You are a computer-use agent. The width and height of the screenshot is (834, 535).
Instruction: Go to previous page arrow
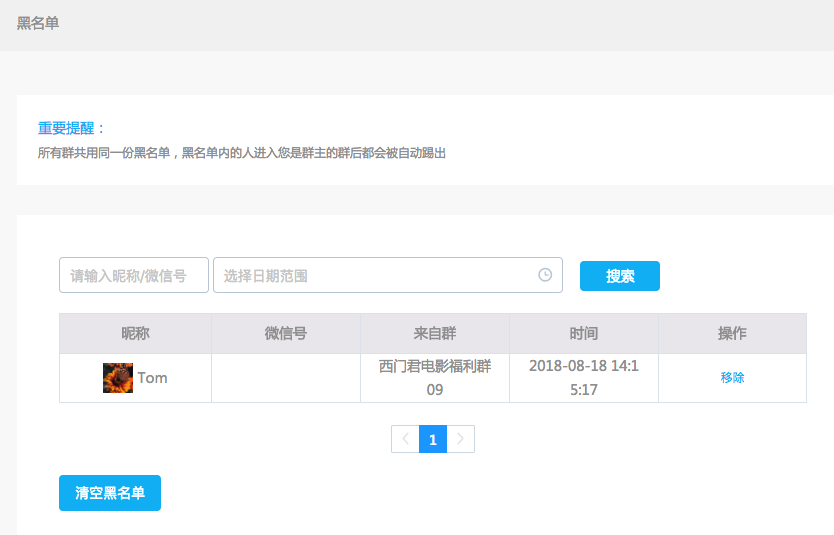[405, 439]
